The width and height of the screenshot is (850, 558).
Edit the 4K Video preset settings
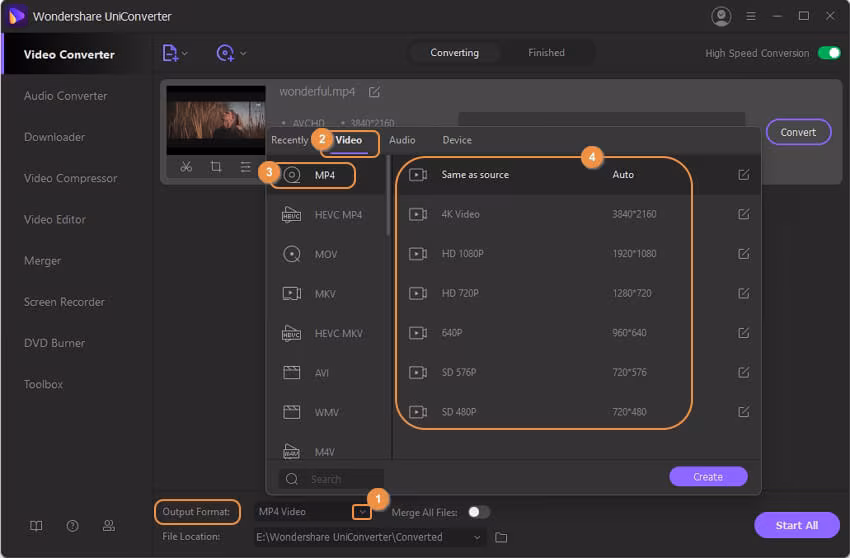pyautogui.click(x=744, y=214)
